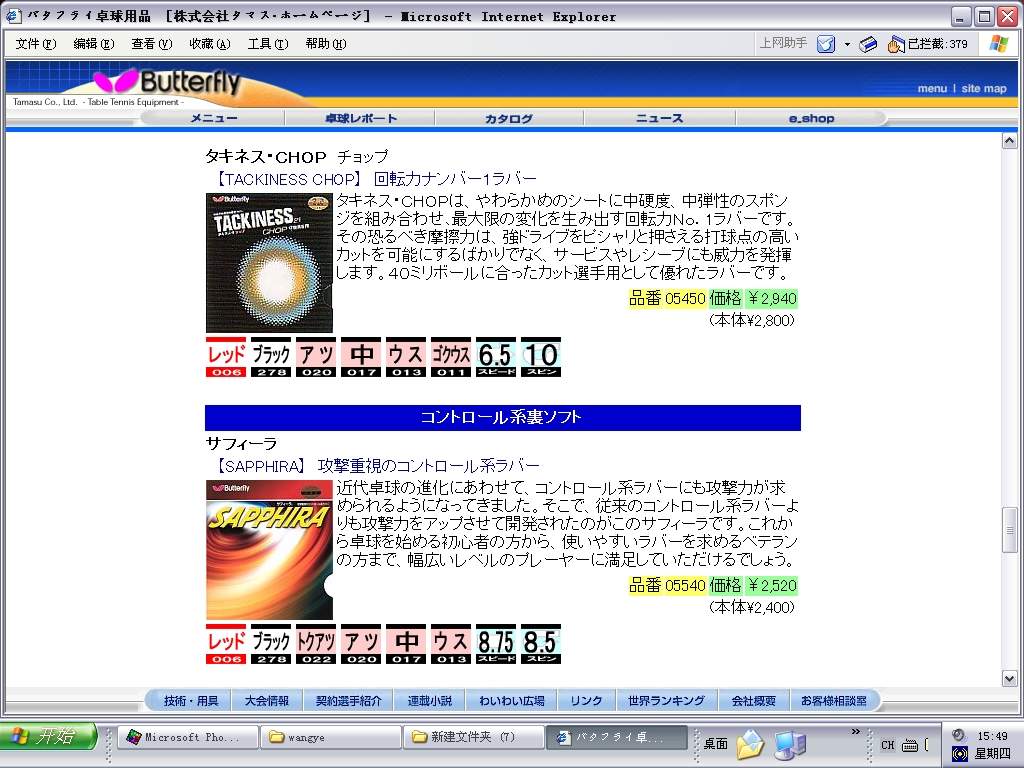Open the 编辑(E) menu

pyautogui.click(x=93, y=44)
